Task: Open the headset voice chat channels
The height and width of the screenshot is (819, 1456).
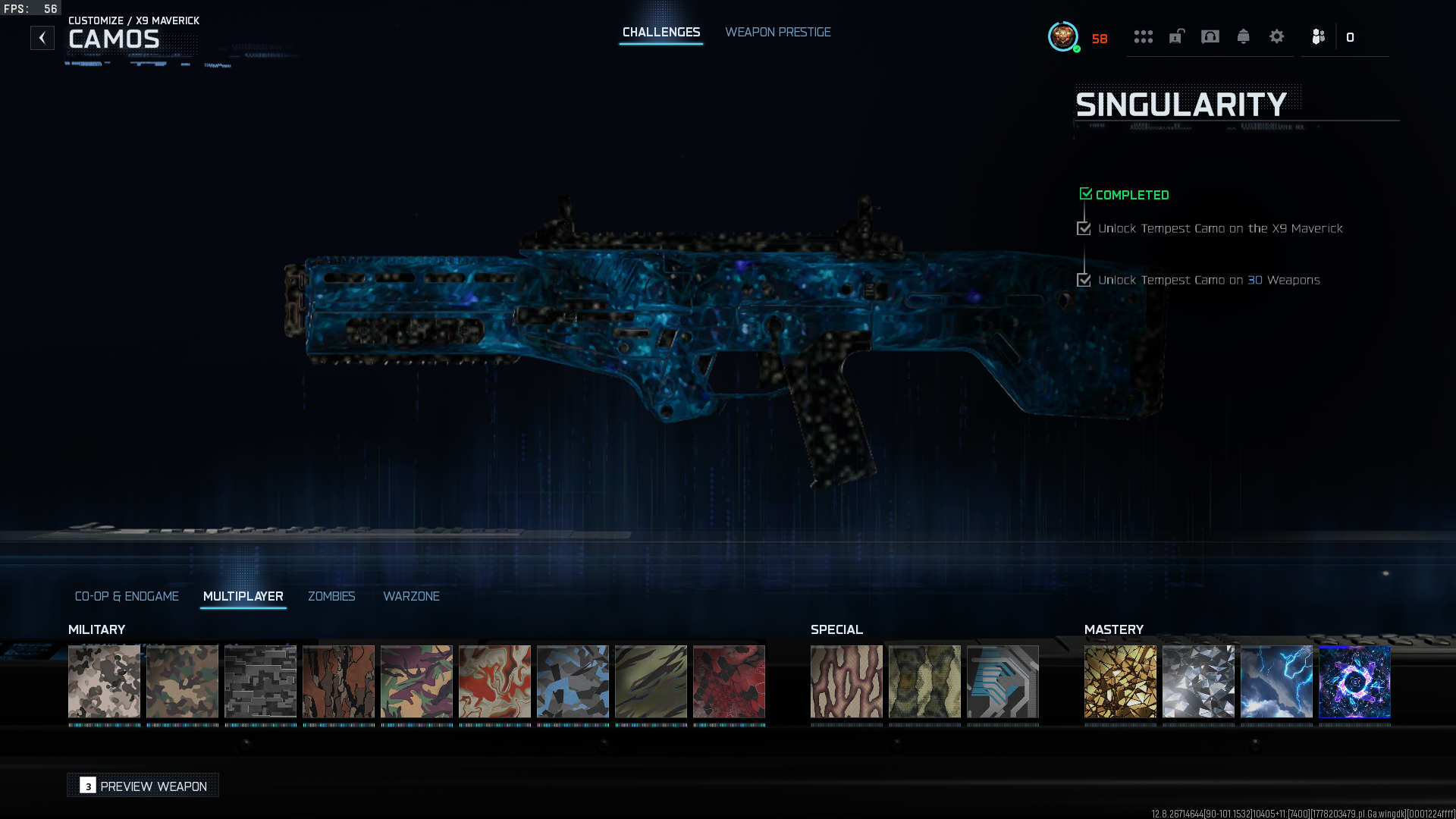Action: [1210, 36]
